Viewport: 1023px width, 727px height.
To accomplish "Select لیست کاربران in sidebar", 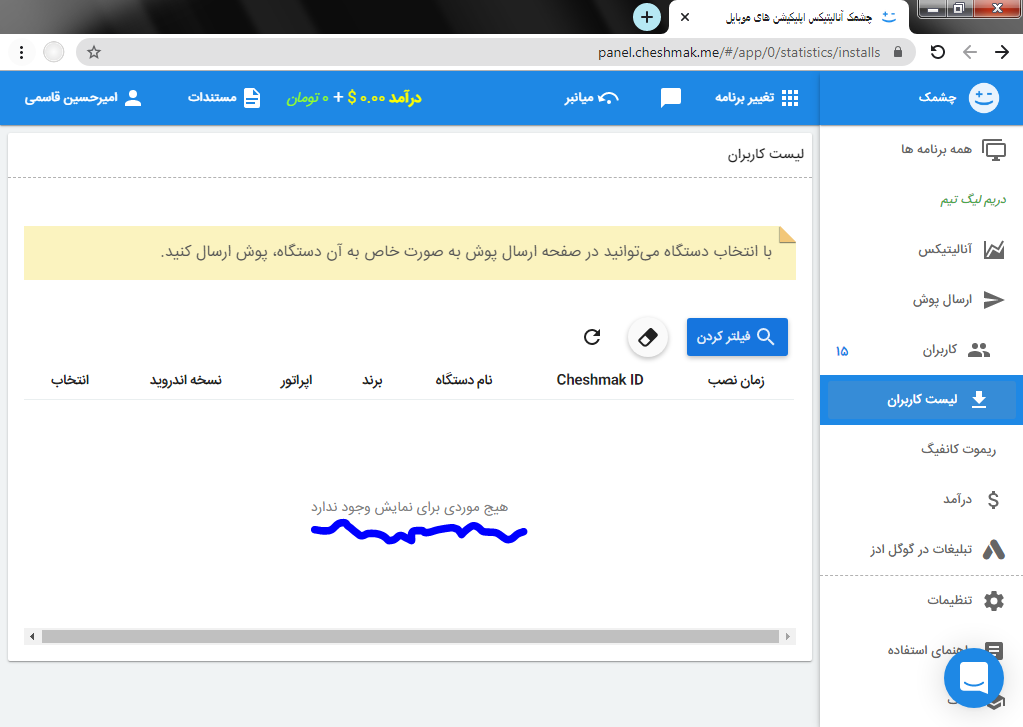I will (922, 400).
